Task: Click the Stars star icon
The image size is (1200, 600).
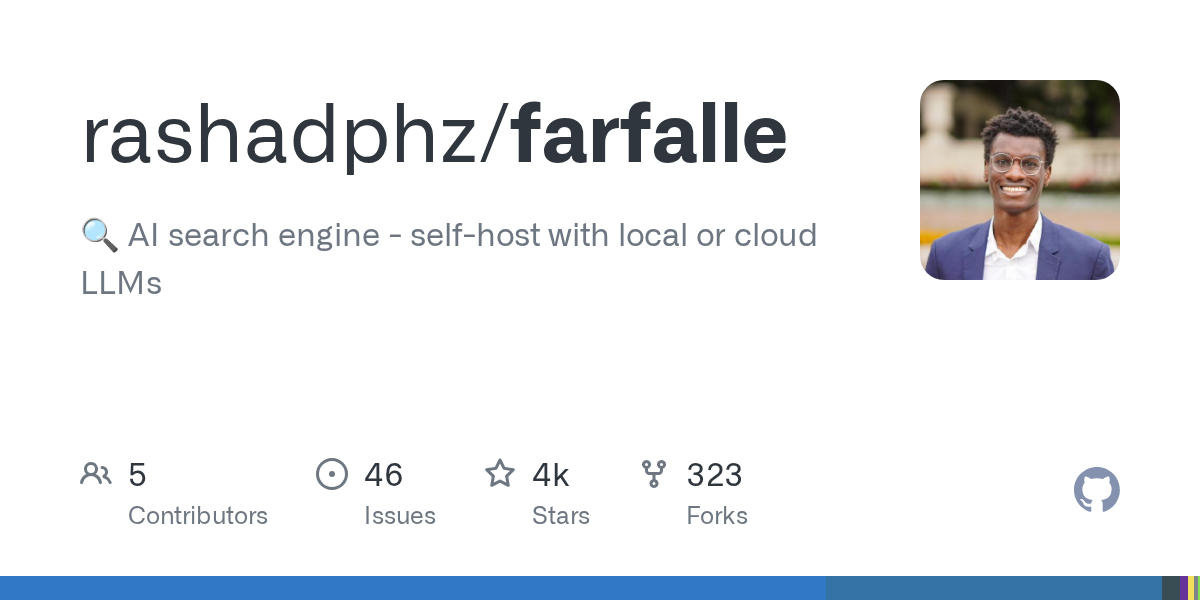Action: [x=500, y=473]
